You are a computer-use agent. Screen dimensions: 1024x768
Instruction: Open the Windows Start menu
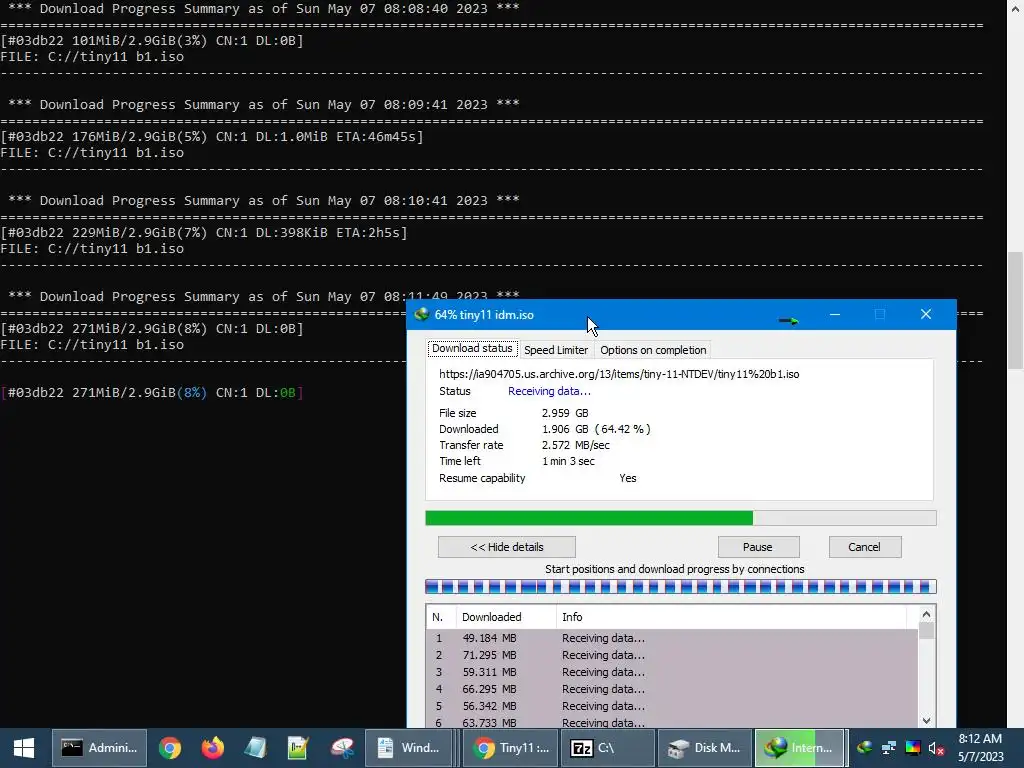24,748
